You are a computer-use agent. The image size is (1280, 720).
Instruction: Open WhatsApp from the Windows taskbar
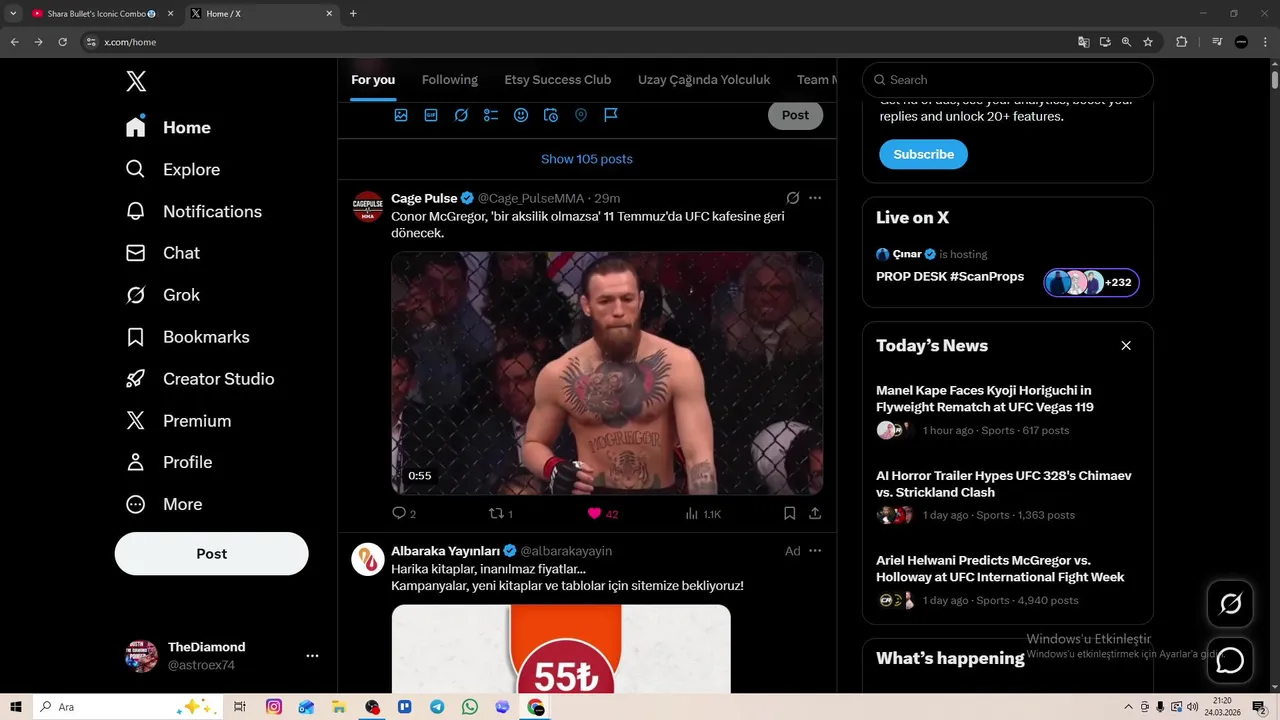470,707
